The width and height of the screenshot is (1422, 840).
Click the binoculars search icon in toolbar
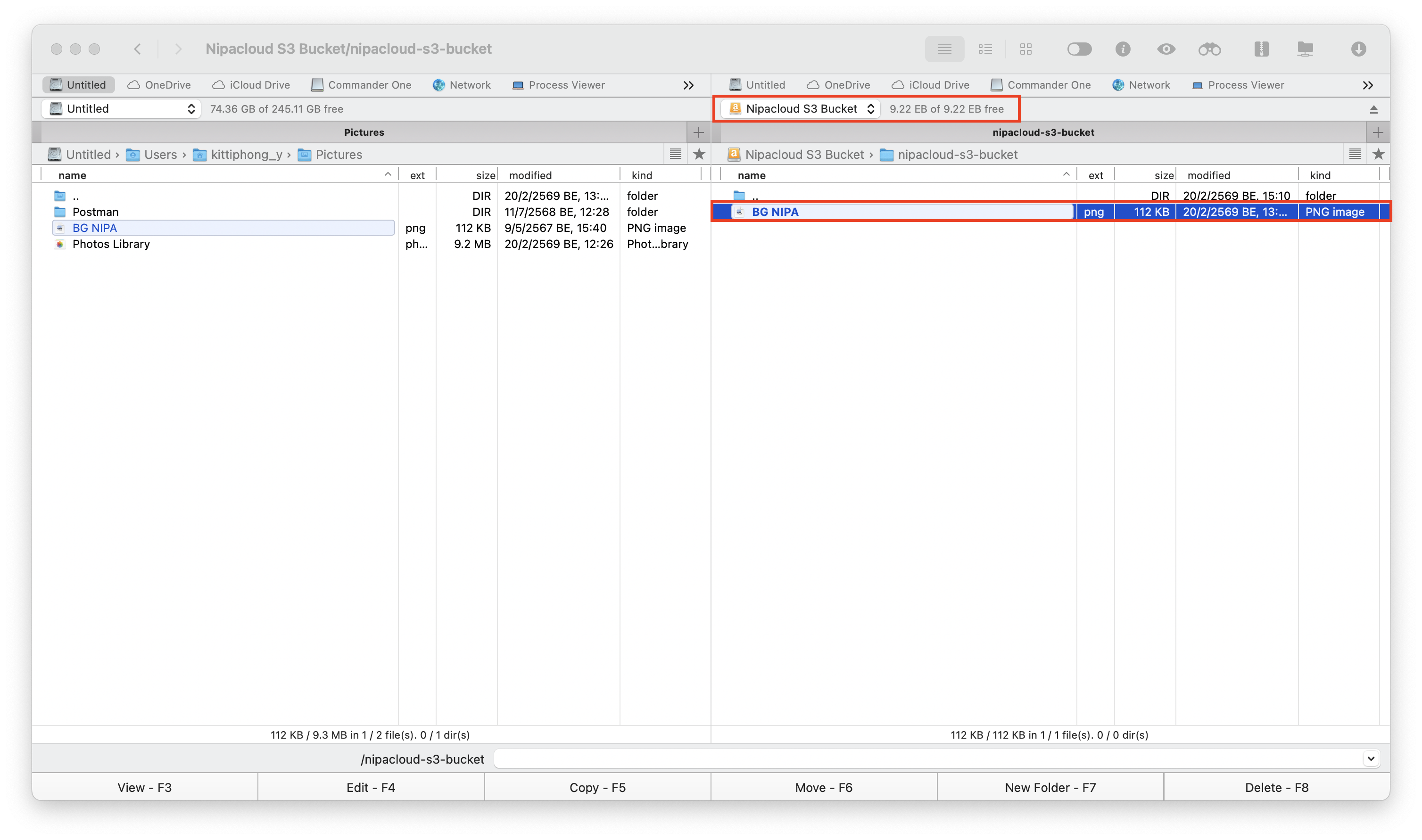click(x=1209, y=49)
